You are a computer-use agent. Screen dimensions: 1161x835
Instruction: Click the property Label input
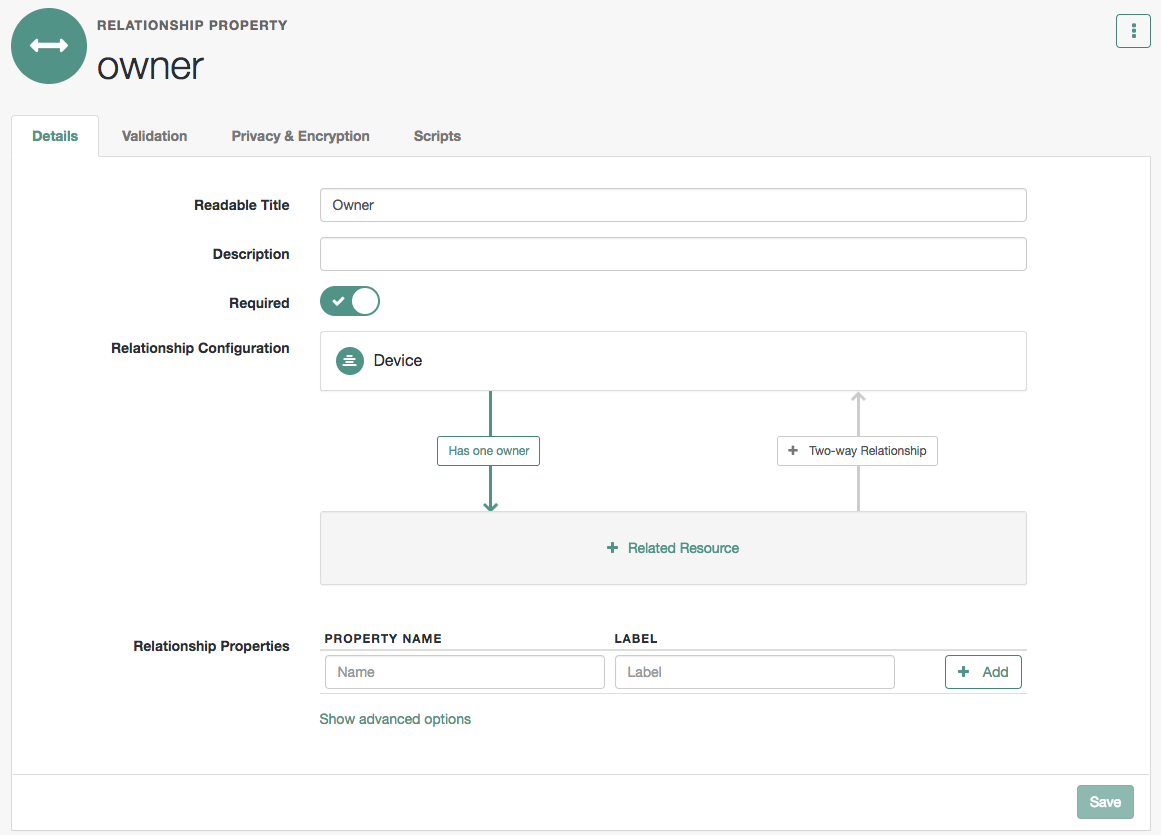754,672
